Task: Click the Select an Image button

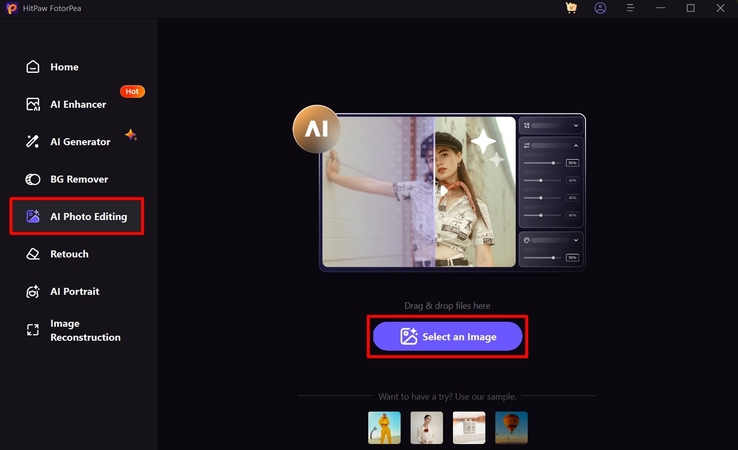Action: click(x=448, y=337)
